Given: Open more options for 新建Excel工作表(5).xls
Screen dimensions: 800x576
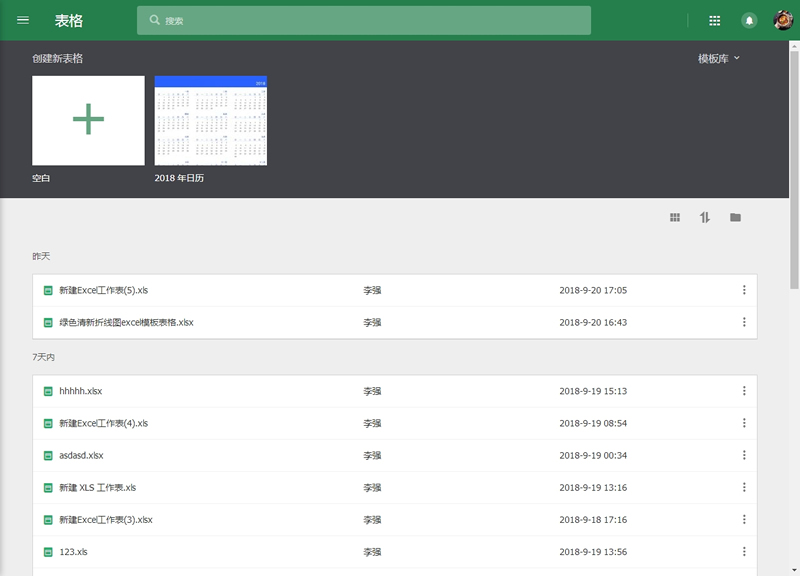Looking at the screenshot, I should point(744,290).
